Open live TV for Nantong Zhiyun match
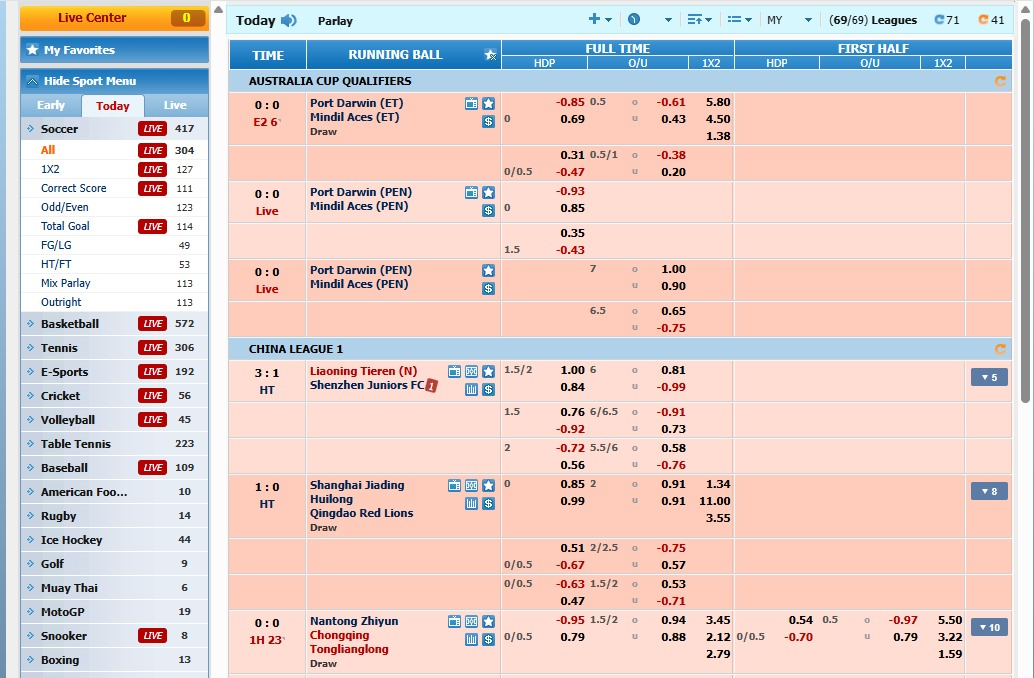Screen dimensions: 1034x678 [x=454, y=621]
